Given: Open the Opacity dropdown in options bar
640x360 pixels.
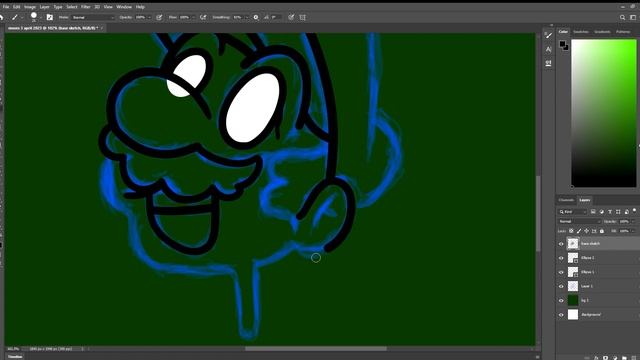Looking at the screenshot, I should pyautogui.click(x=149, y=18).
